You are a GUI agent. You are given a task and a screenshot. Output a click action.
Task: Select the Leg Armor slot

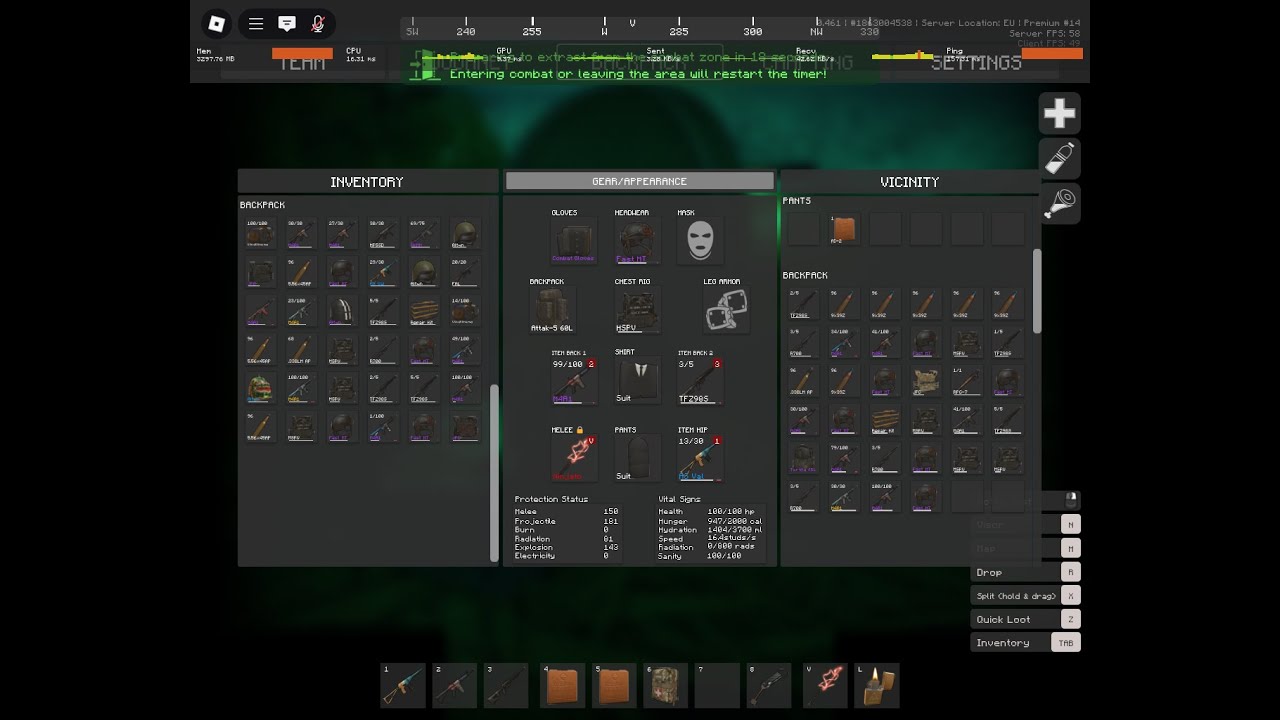pyautogui.click(x=726, y=310)
